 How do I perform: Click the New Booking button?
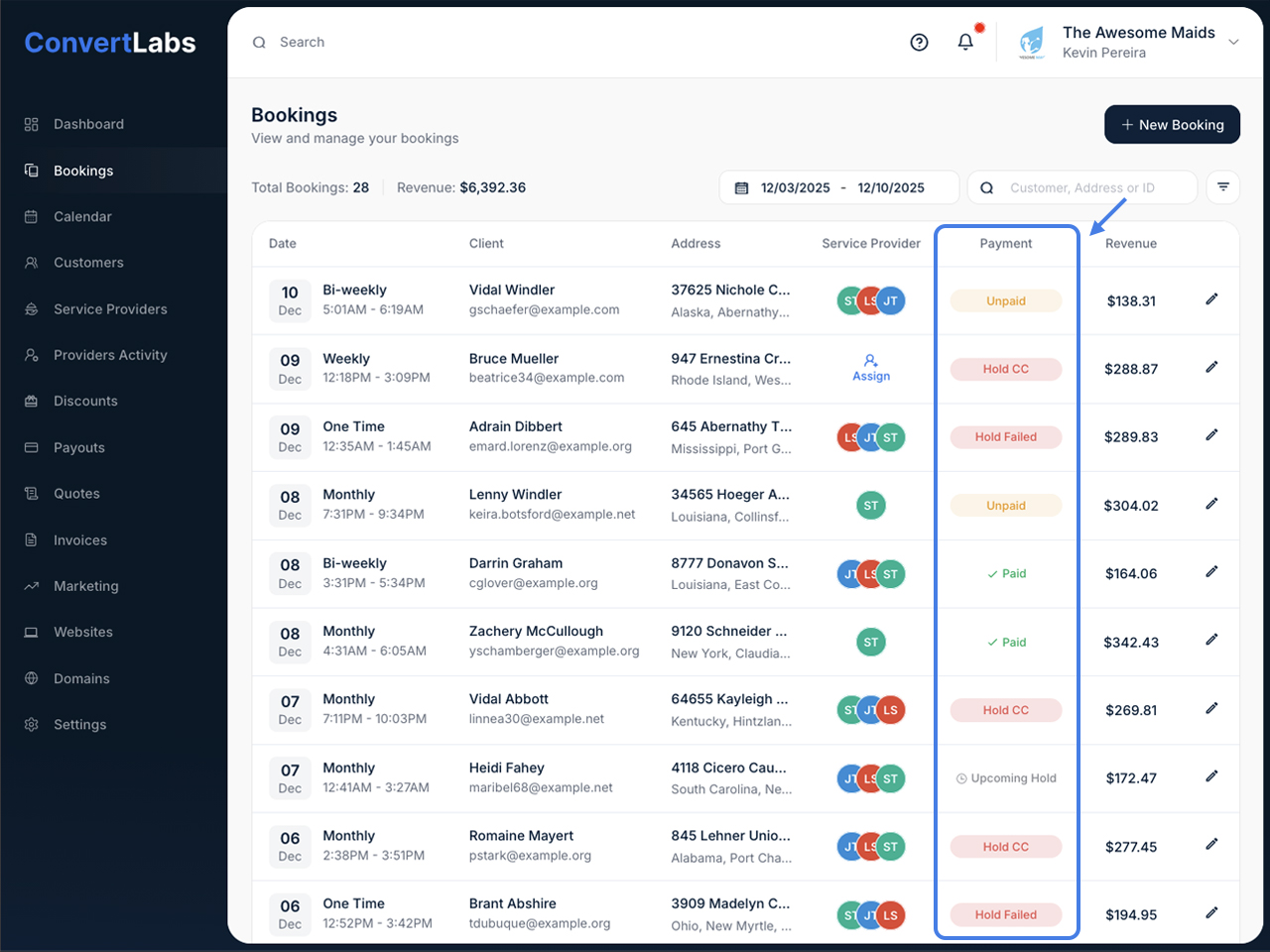coord(1172,125)
